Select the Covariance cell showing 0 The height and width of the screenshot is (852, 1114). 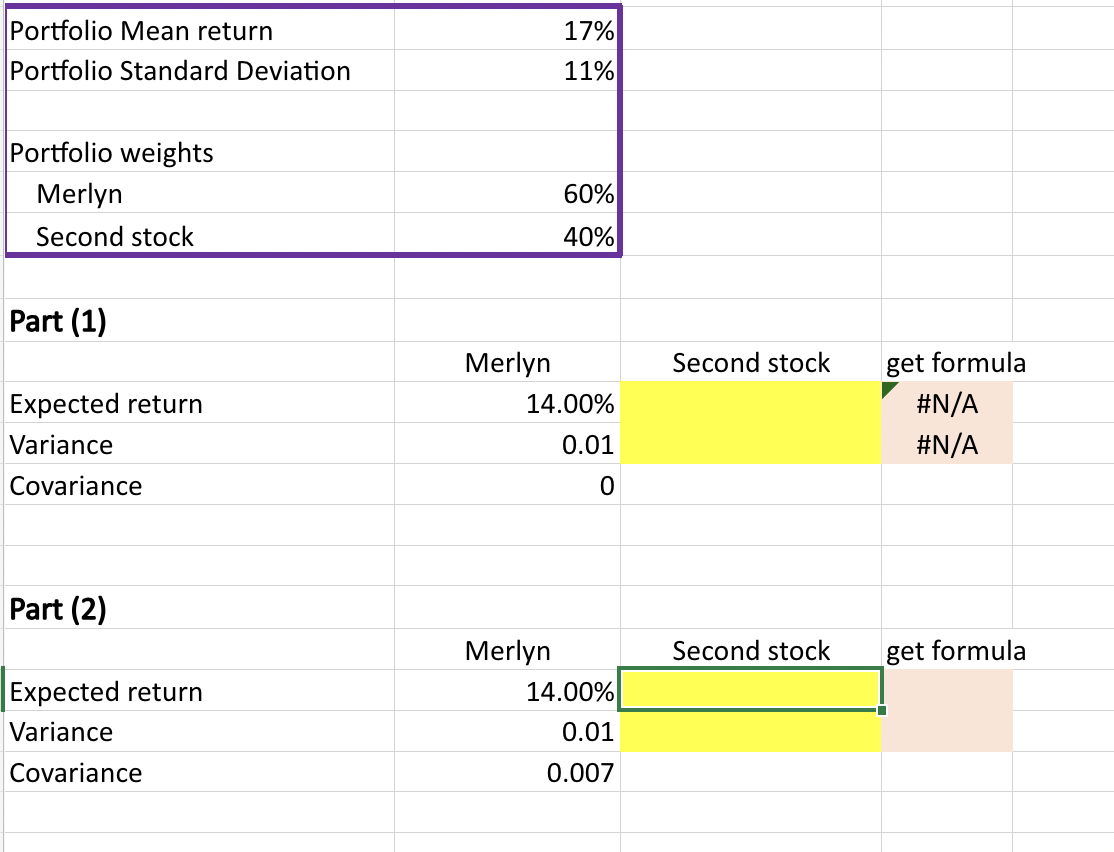point(507,486)
